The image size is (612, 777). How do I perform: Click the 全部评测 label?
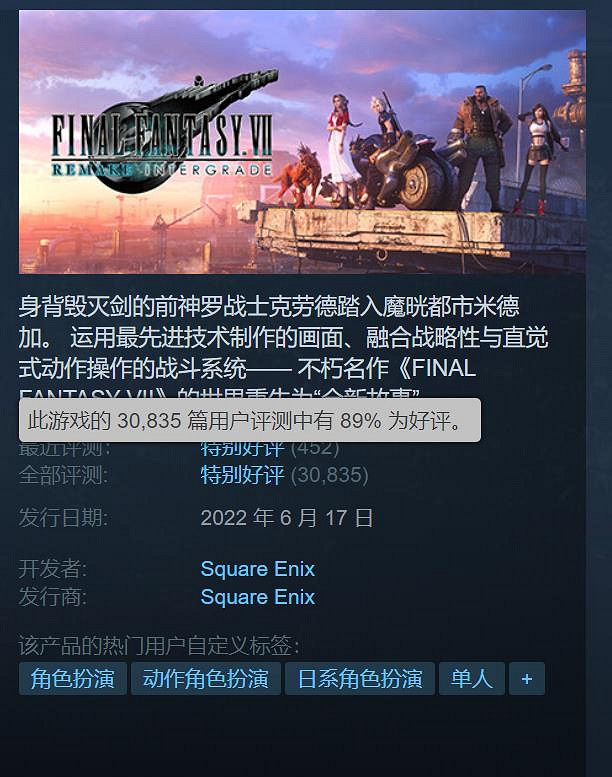(63, 475)
